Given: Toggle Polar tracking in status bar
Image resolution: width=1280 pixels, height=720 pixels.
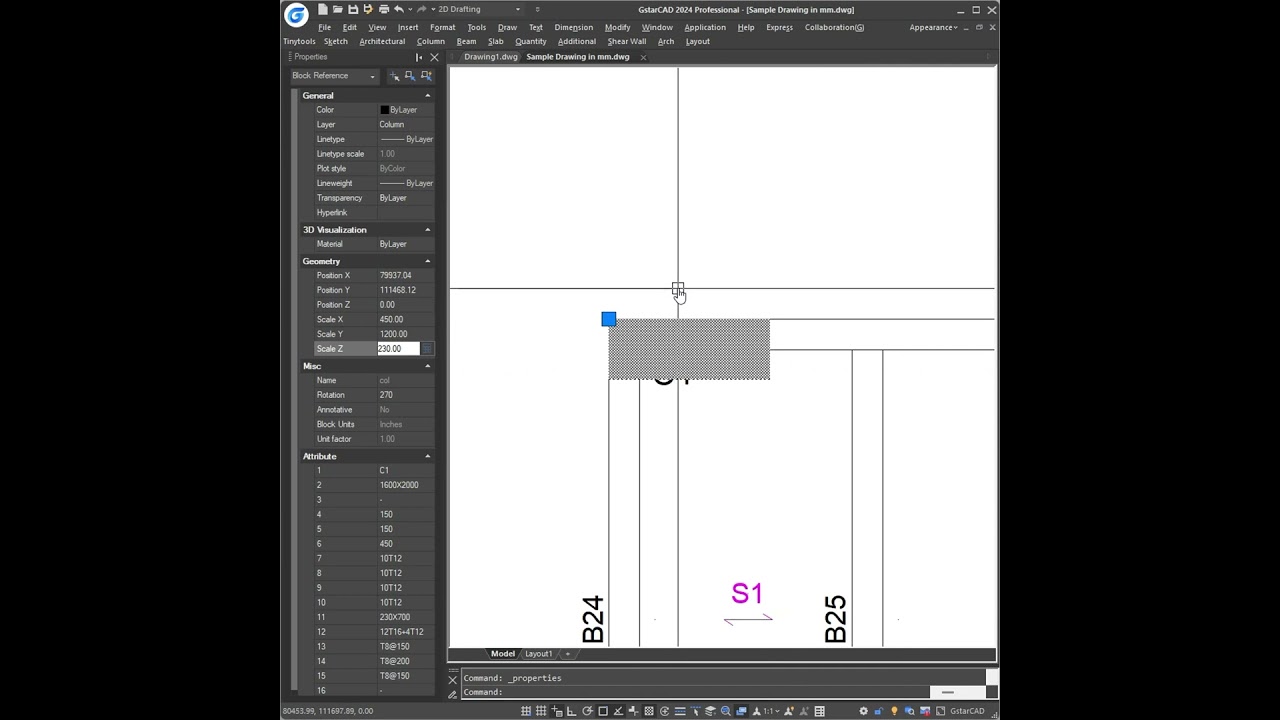Looking at the screenshot, I should [x=587, y=711].
